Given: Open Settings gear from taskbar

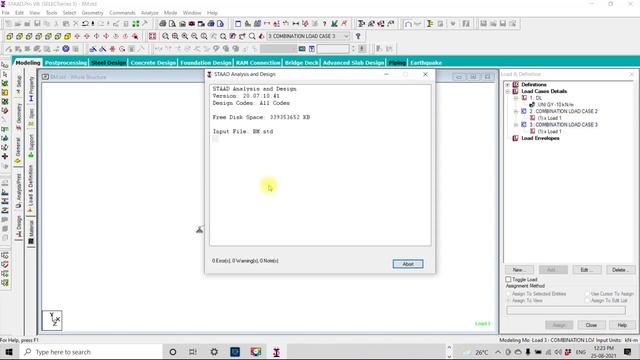Looking at the screenshot, I should 214,352.
